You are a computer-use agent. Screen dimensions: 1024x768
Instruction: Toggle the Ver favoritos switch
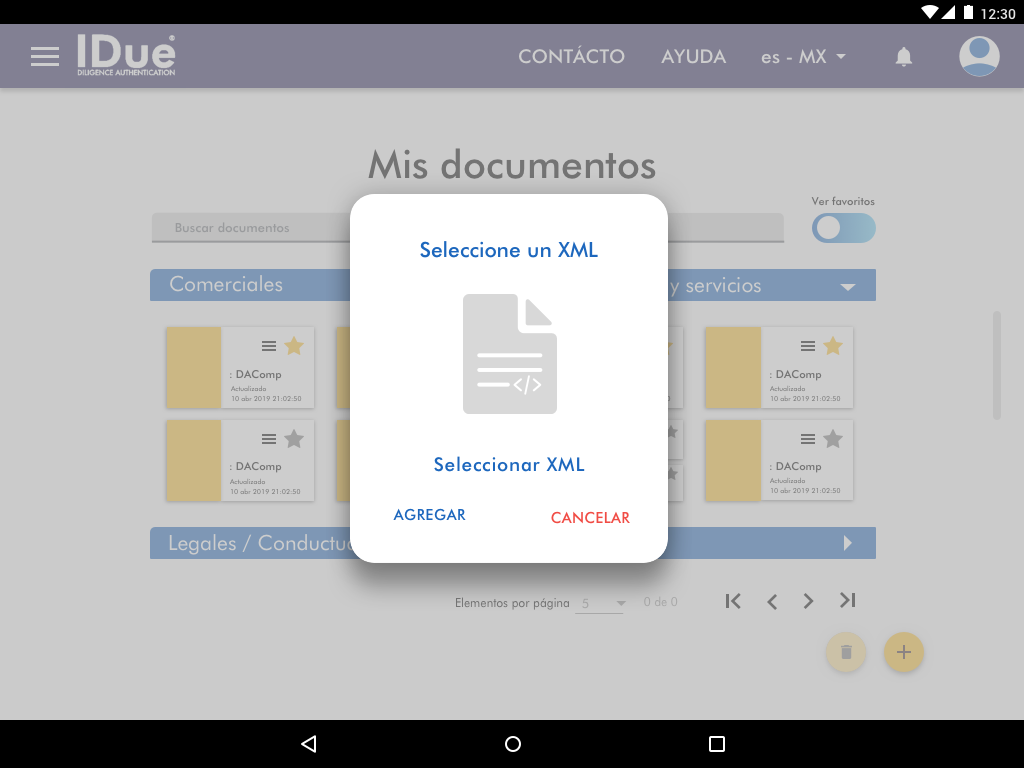point(843,228)
